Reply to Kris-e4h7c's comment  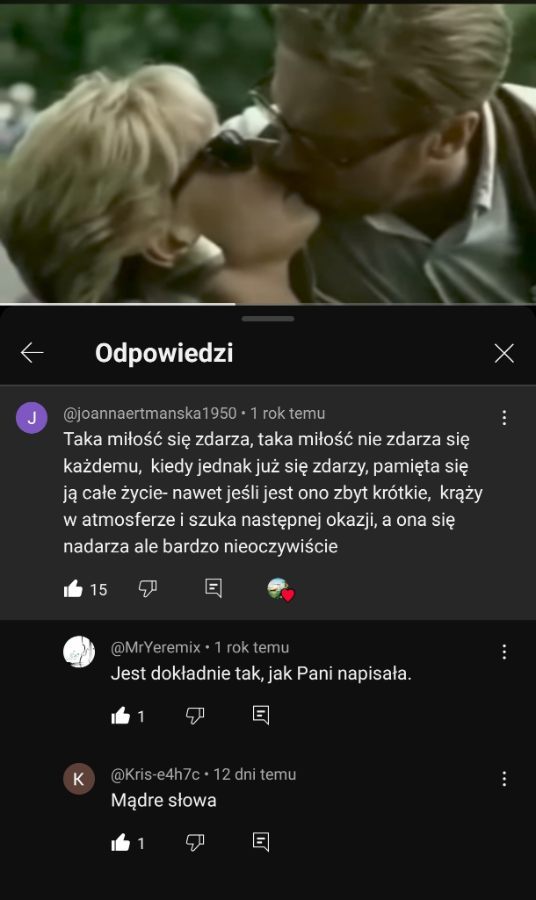point(261,842)
